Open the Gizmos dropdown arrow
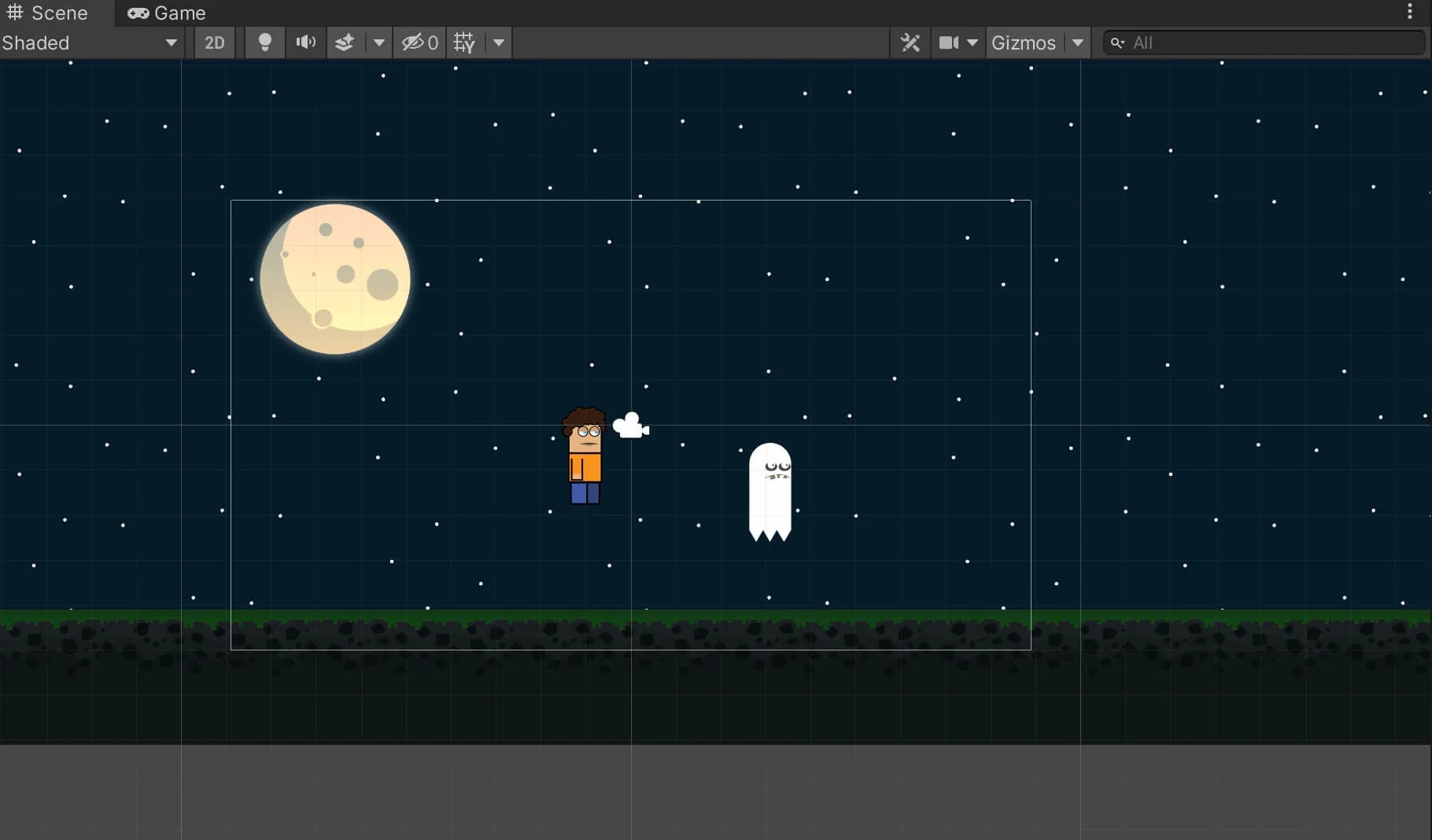 (1078, 42)
